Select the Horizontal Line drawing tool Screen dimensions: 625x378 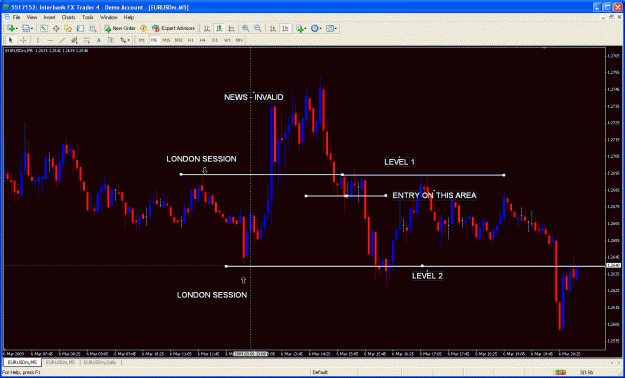point(50,40)
